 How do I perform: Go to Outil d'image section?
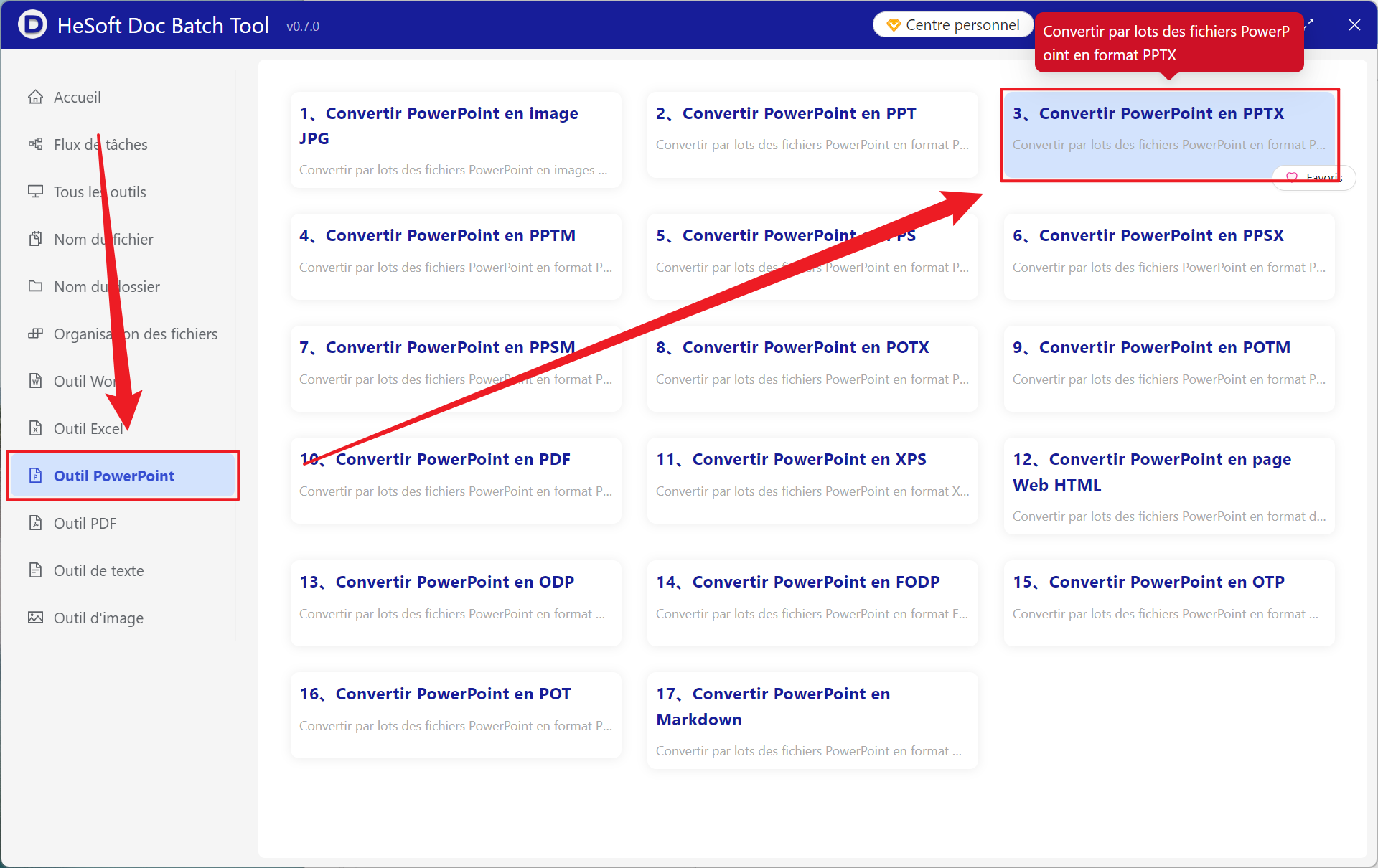[122, 618]
